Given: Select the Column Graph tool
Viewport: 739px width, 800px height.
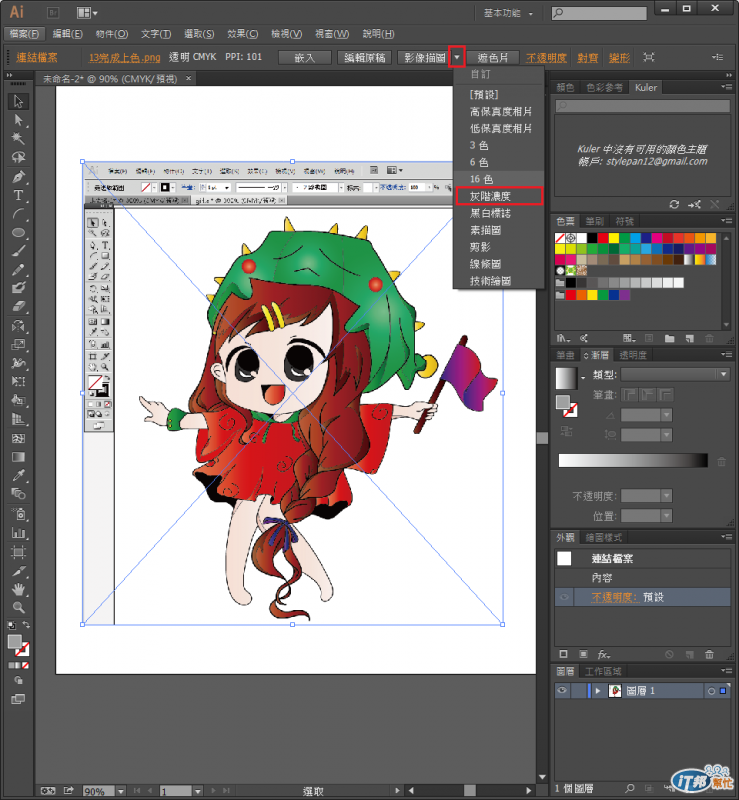Looking at the screenshot, I should tap(18, 533).
